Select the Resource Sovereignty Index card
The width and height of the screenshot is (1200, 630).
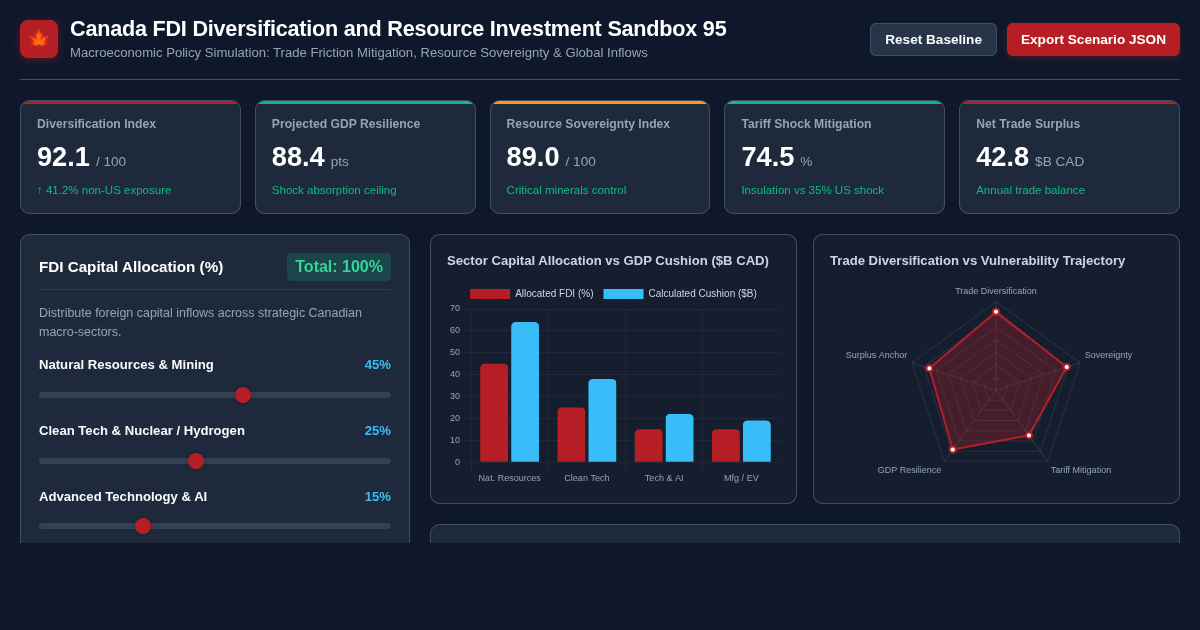600,157
